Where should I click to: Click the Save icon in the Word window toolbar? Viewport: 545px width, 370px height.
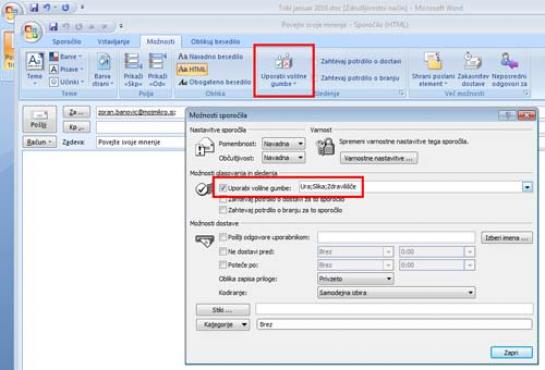pyautogui.click(x=34, y=7)
